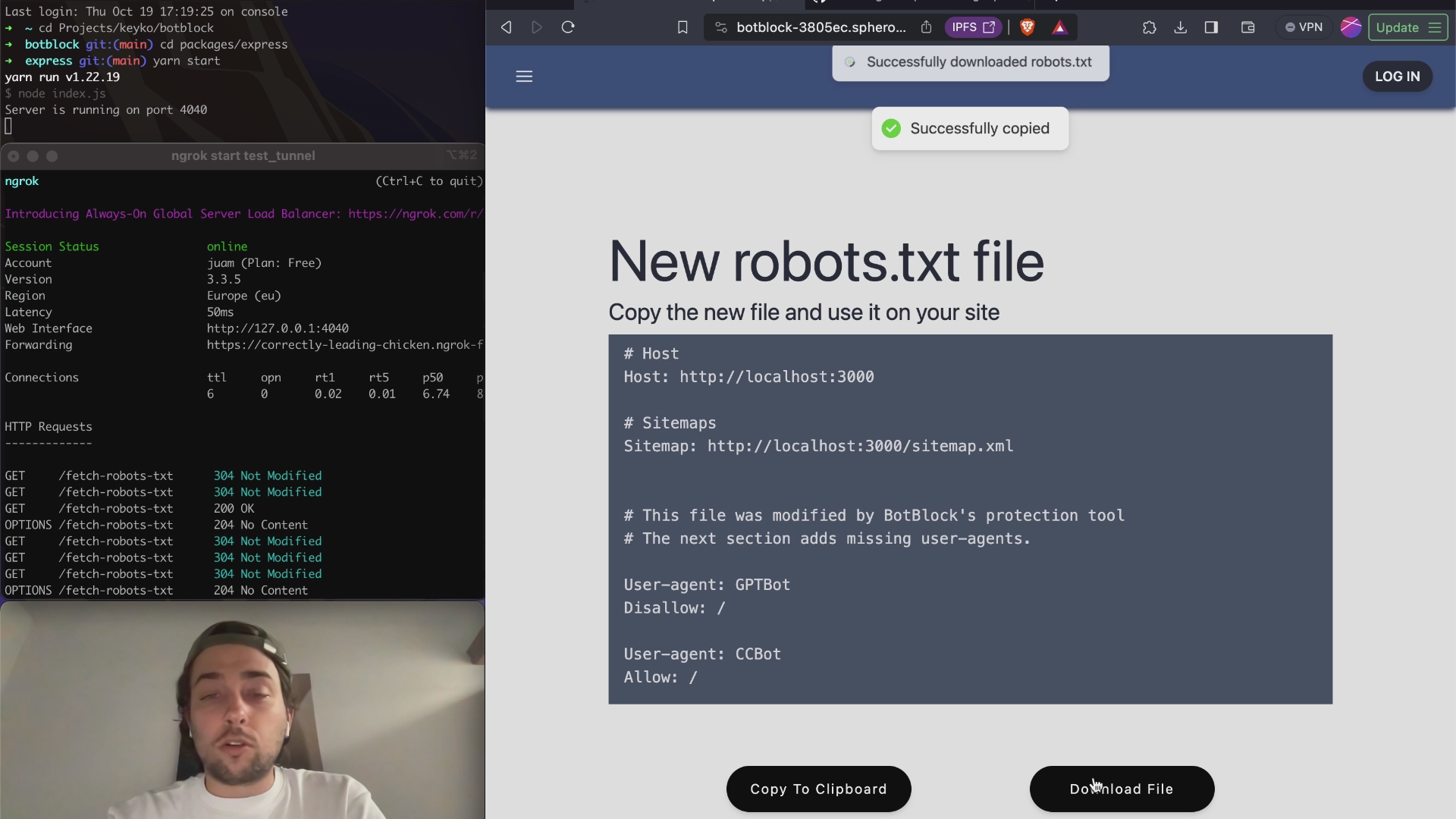
Task: Open the site's hamburger navigation menu
Action: pyautogui.click(x=524, y=77)
